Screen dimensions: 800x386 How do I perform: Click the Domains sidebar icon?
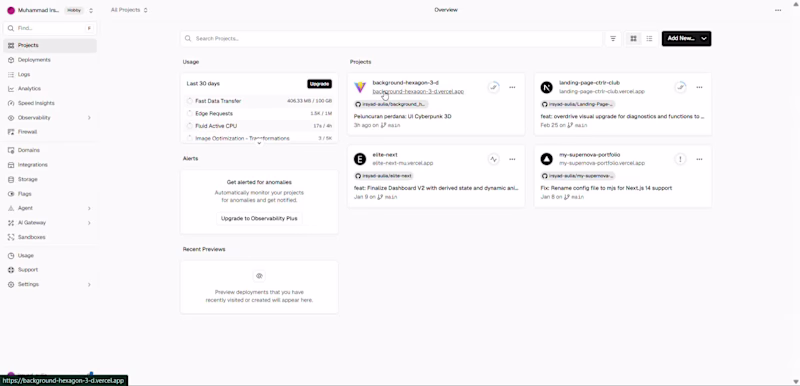pyautogui.click(x=11, y=150)
